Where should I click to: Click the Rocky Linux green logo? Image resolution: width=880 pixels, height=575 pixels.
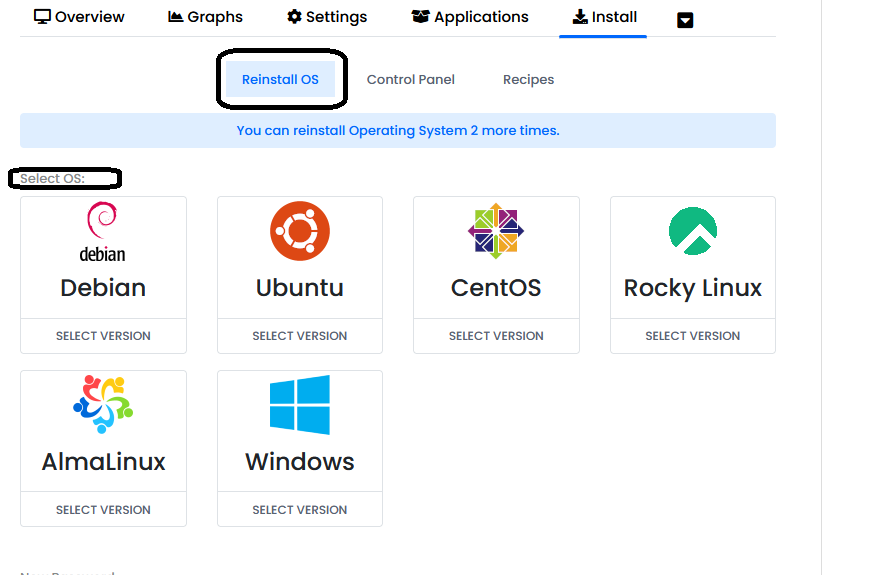tap(693, 231)
